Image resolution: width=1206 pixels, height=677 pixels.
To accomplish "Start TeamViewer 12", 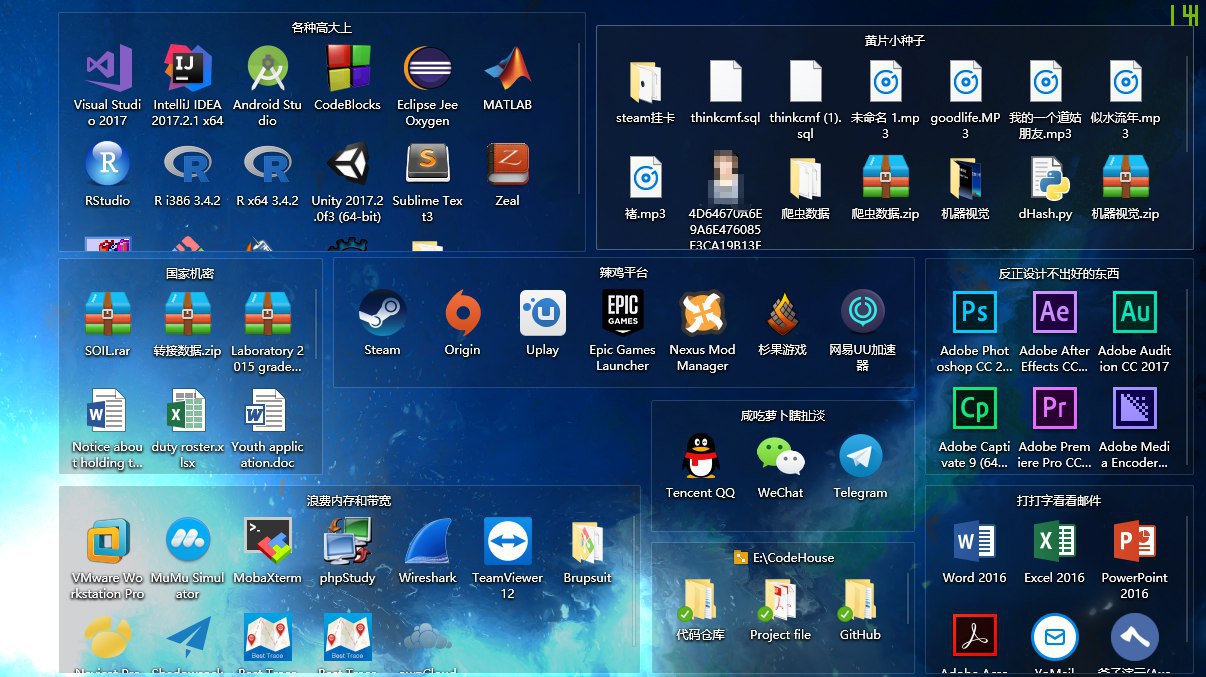I will pyautogui.click(x=507, y=542).
